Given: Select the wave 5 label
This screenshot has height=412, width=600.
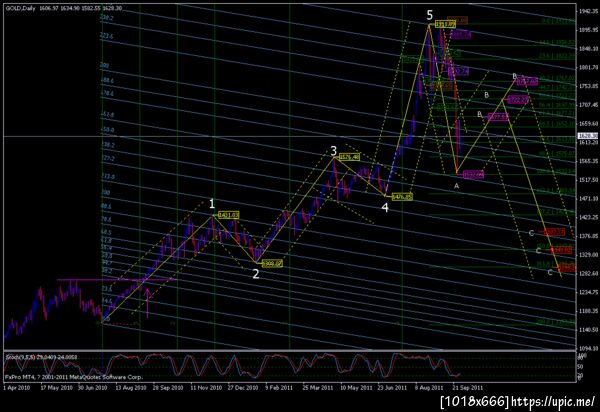Looking at the screenshot, I should [430, 15].
